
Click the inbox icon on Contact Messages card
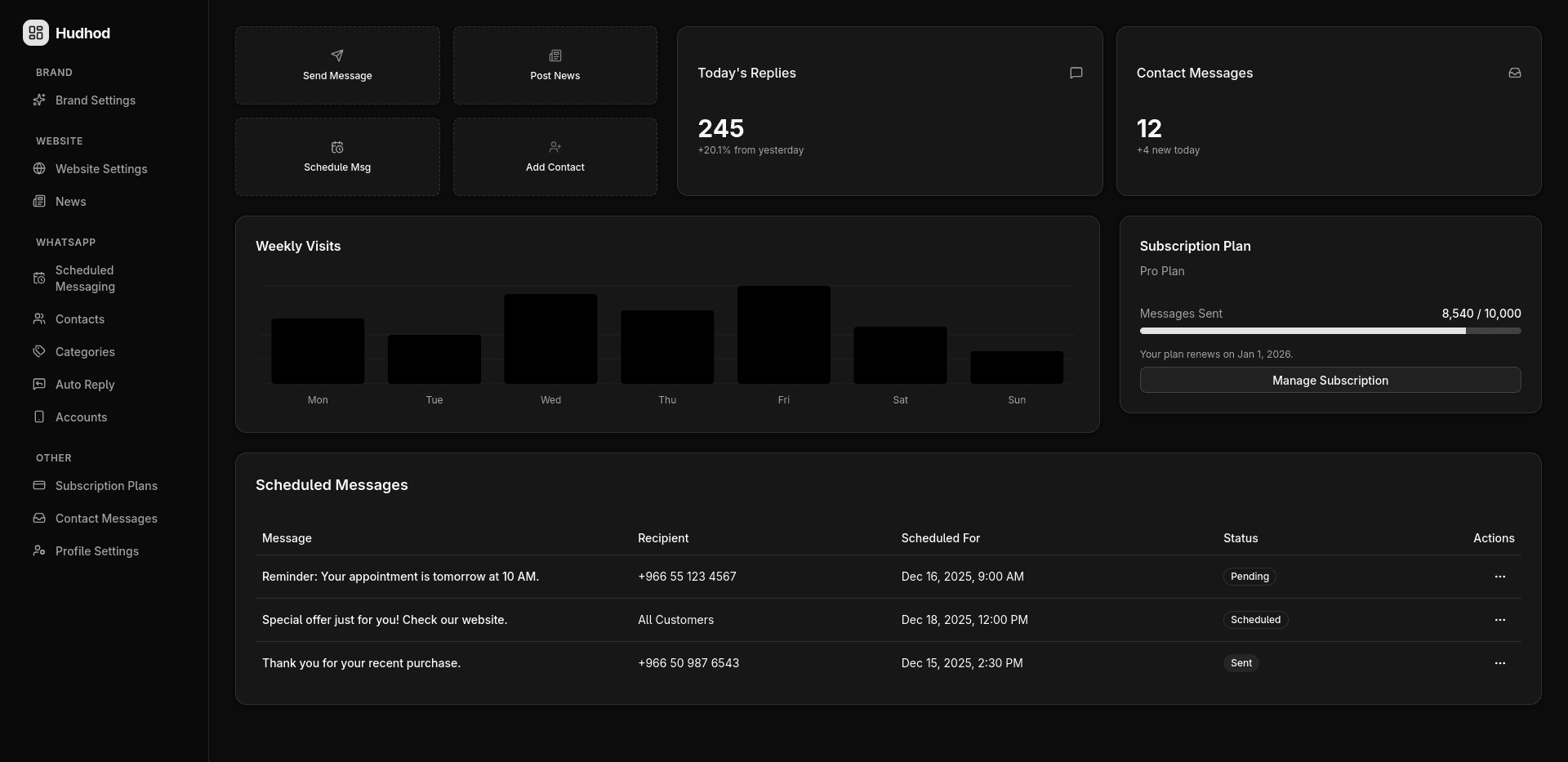click(x=1515, y=73)
